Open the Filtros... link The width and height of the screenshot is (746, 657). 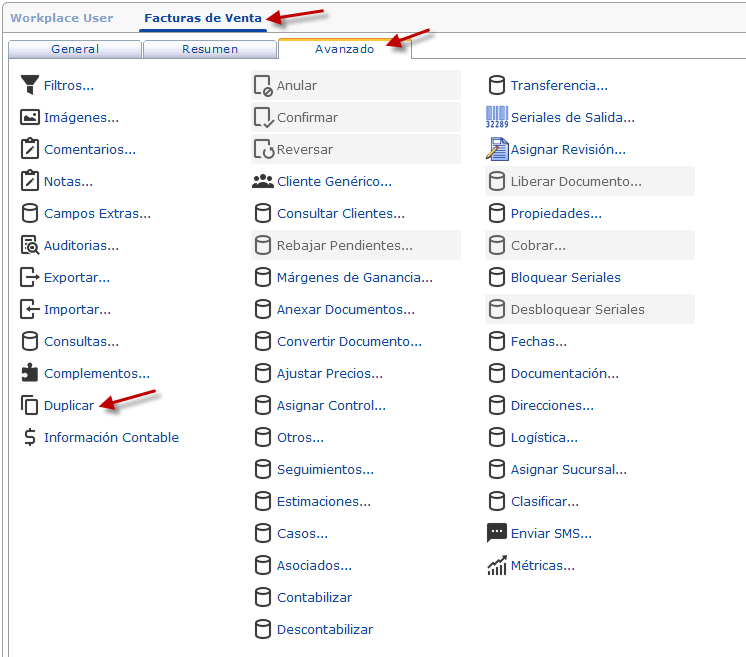tap(69, 86)
